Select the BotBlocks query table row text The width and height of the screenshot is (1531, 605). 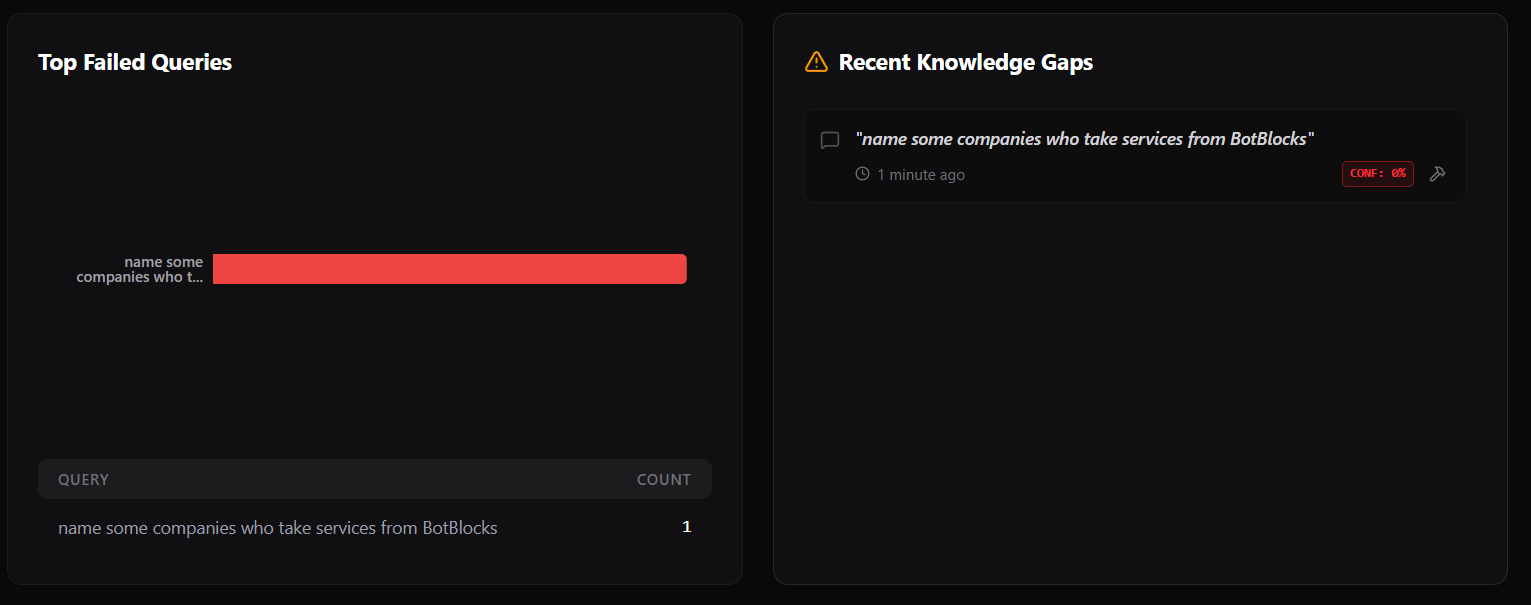click(277, 528)
